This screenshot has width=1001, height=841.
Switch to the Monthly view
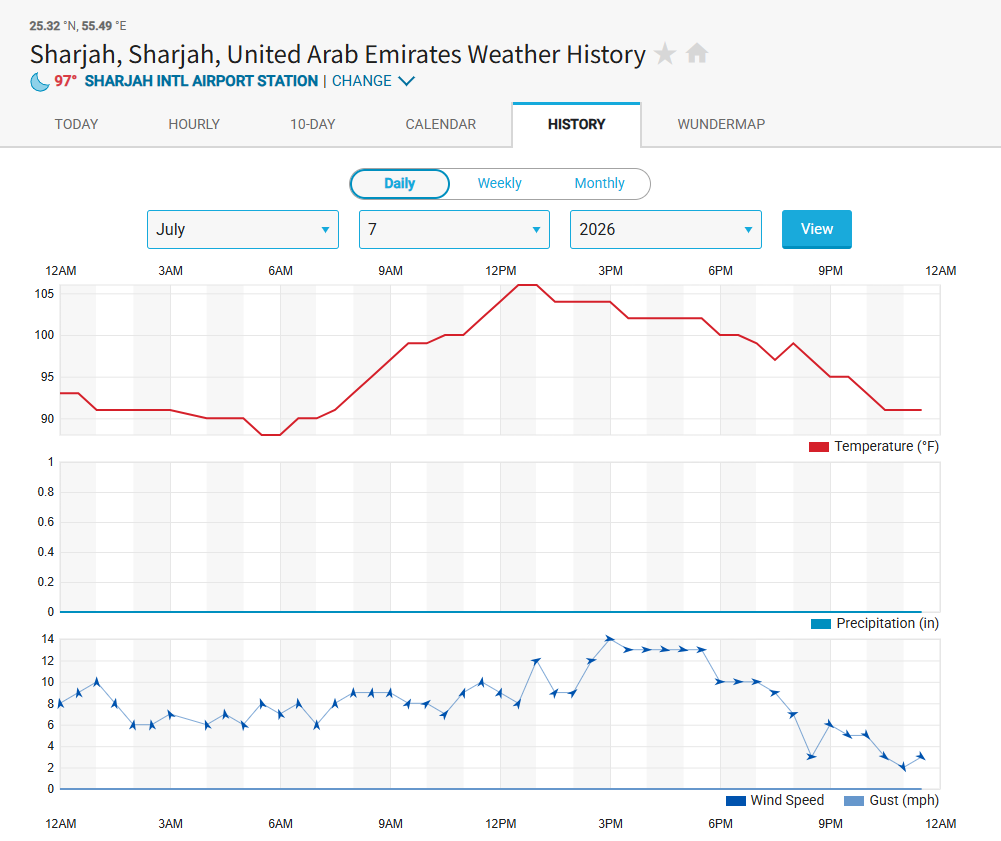click(599, 183)
